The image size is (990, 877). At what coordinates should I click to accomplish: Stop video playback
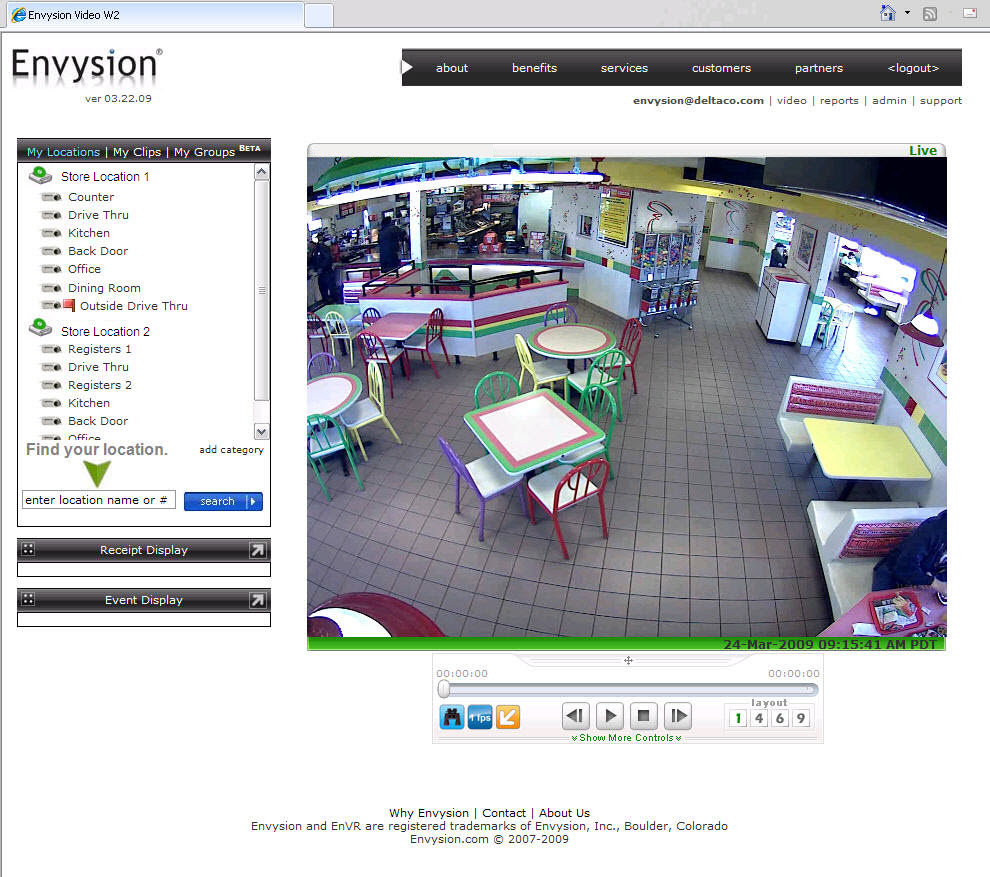coord(643,715)
